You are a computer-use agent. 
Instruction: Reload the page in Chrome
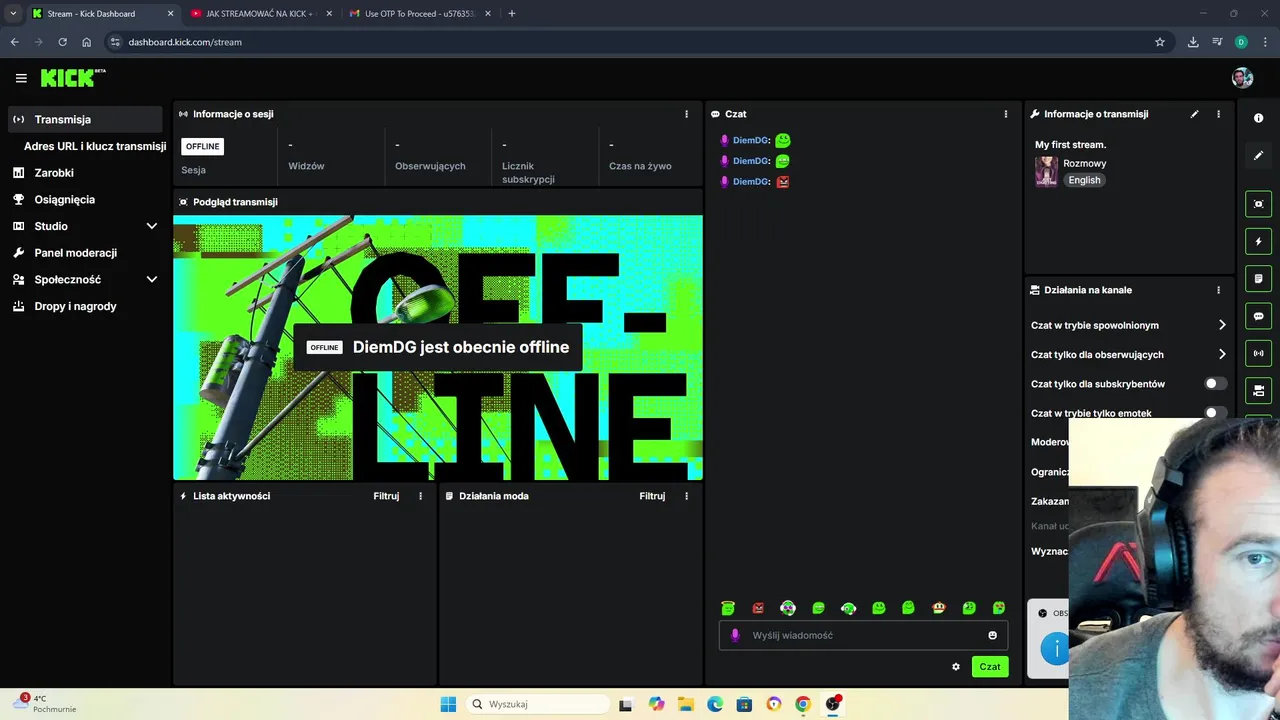click(62, 42)
